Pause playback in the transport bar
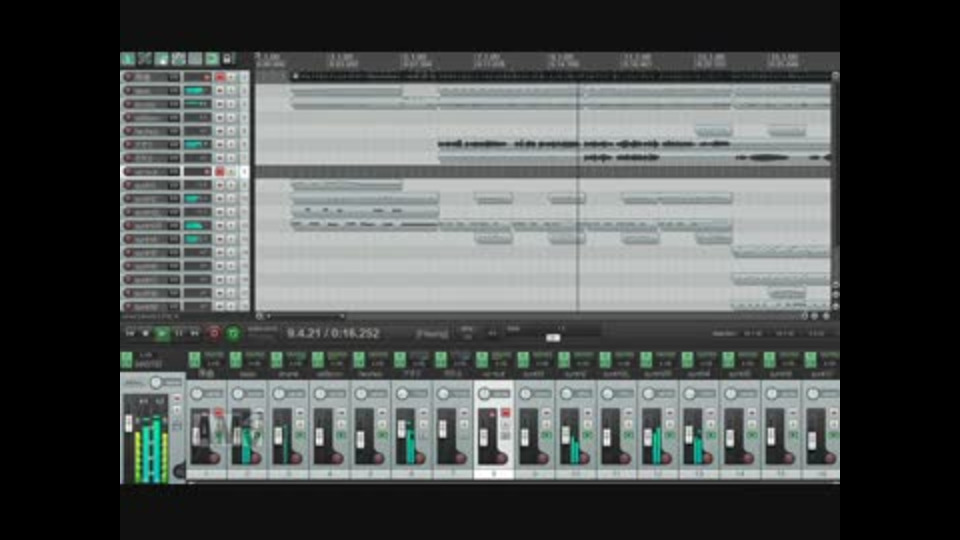Image resolution: width=960 pixels, height=540 pixels. point(179,333)
